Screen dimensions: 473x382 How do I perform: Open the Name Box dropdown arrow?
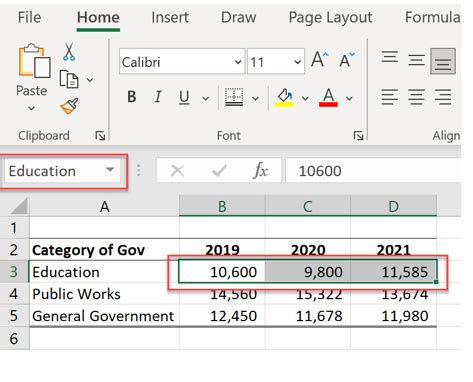(x=110, y=170)
